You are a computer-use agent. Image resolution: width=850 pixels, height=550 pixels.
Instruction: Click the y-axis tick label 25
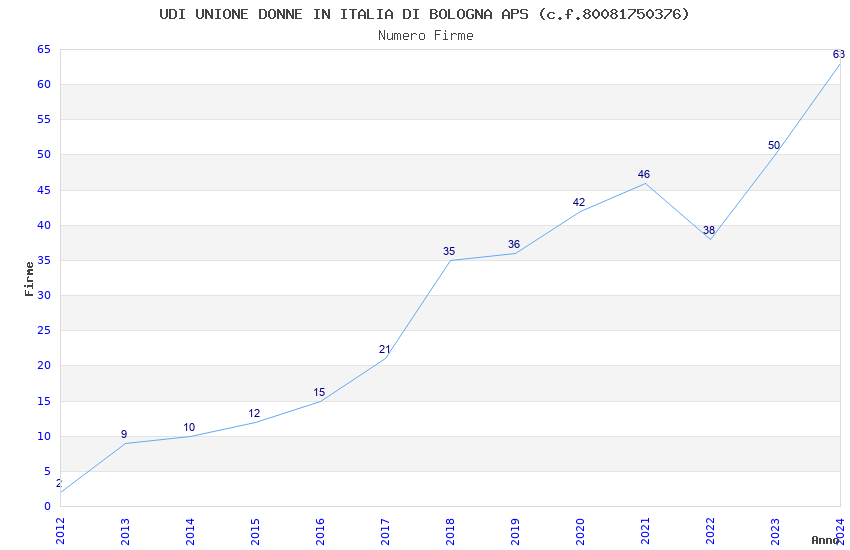(44, 330)
